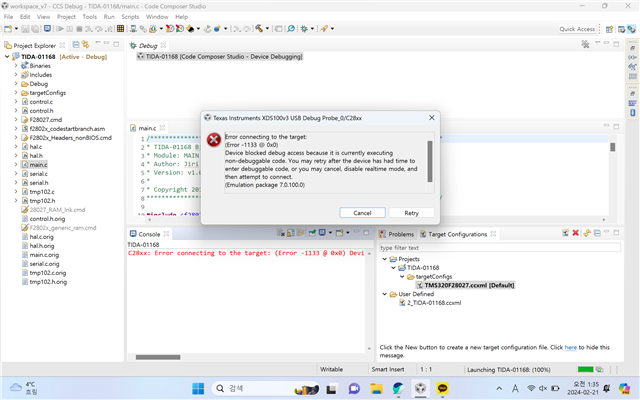Click the 'type filter text' field
This screenshot has height=400, width=640.
pyautogui.click(x=500, y=247)
